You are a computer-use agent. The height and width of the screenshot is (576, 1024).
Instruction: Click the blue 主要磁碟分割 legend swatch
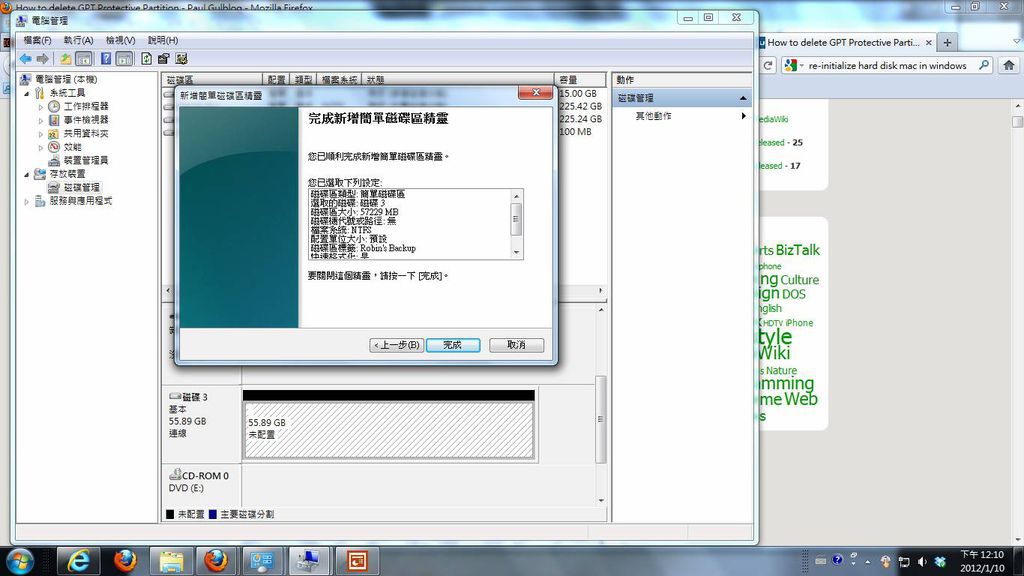(212, 515)
